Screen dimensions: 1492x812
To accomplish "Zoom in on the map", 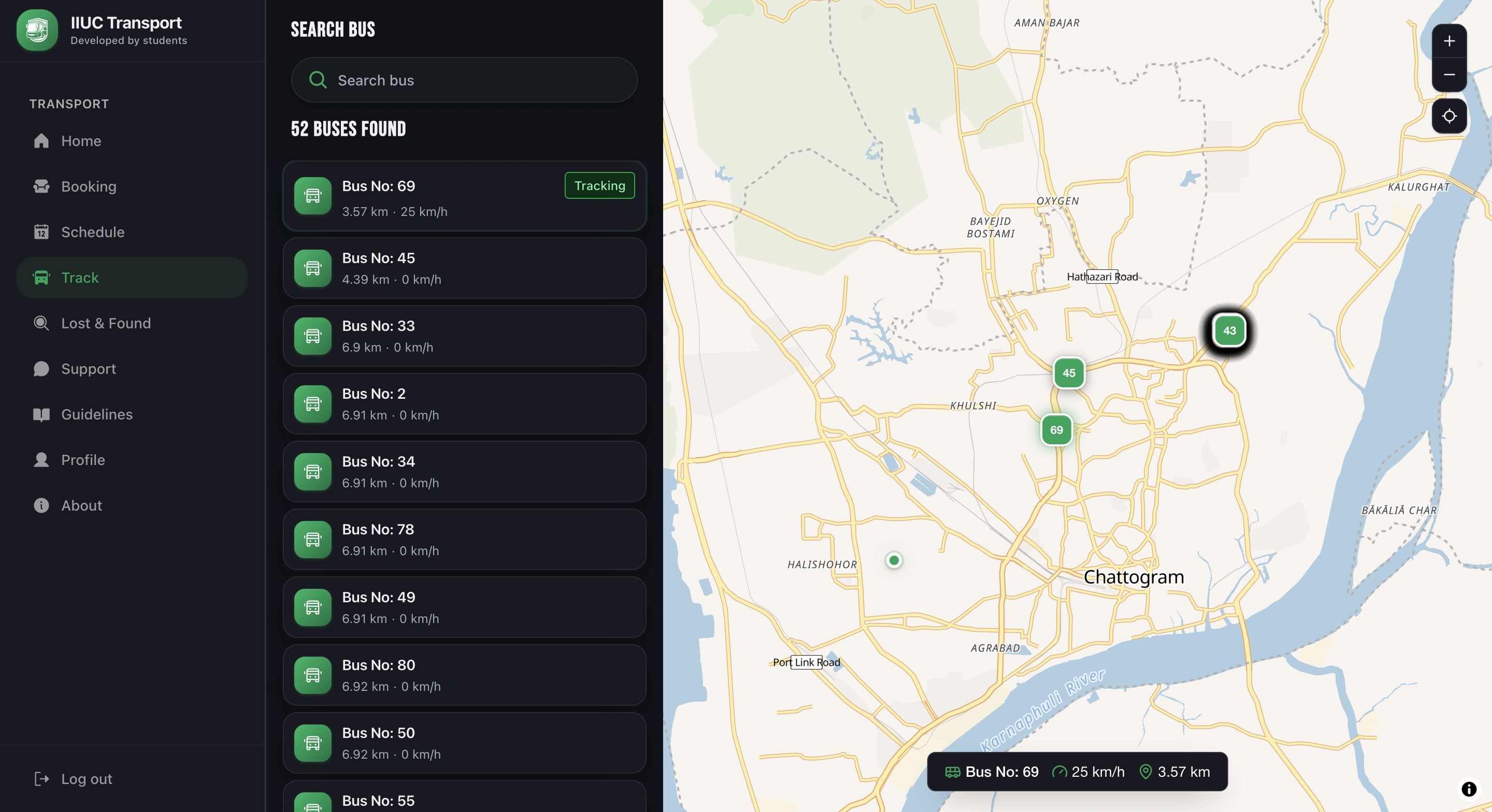I will 1449,41.
